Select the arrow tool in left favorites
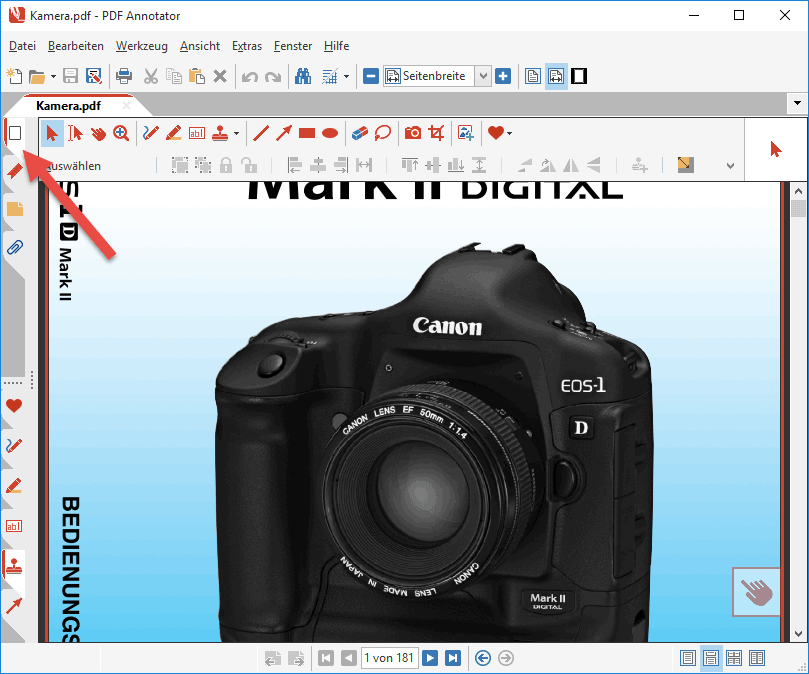 point(14,605)
